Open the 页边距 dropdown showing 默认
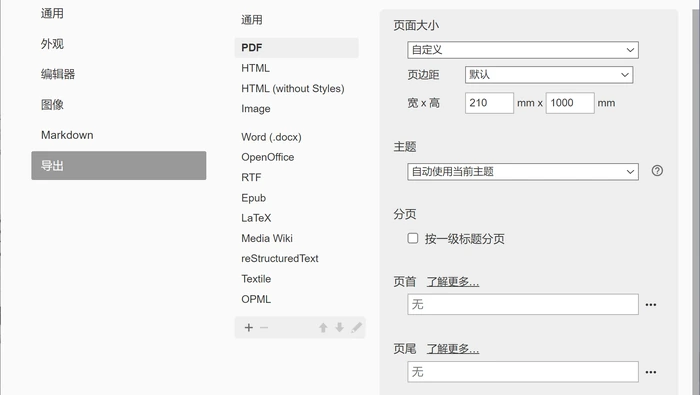700x395 pixels. point(549,75)
